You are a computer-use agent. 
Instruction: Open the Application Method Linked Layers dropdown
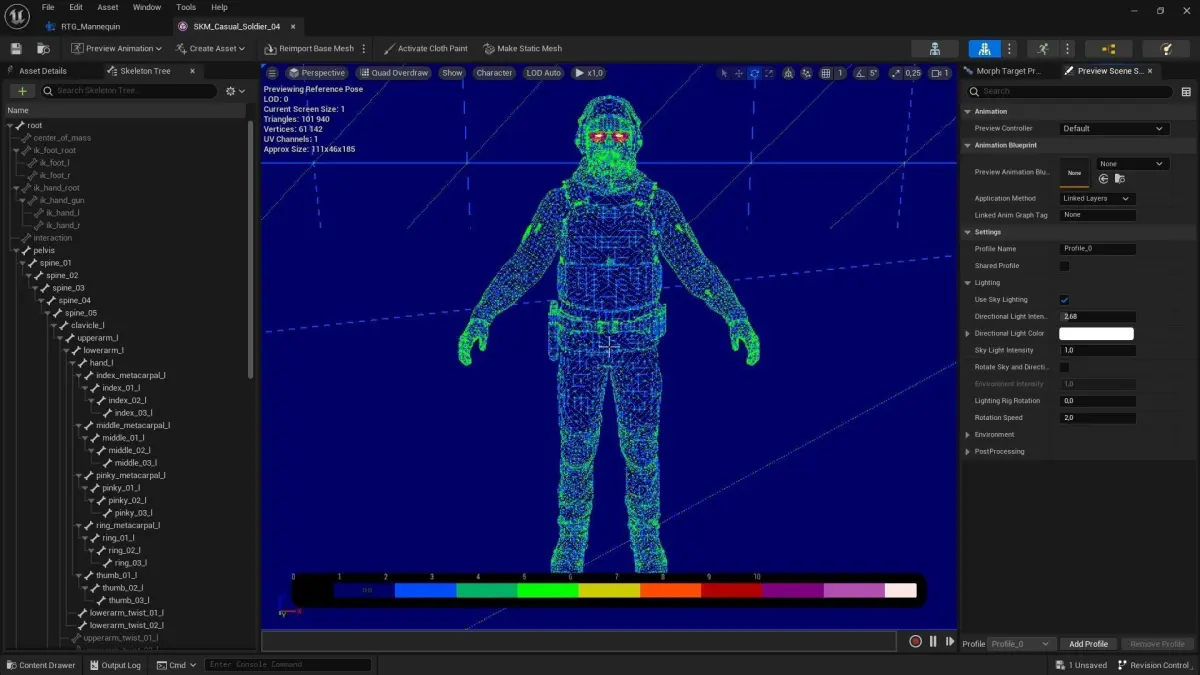1097,198
